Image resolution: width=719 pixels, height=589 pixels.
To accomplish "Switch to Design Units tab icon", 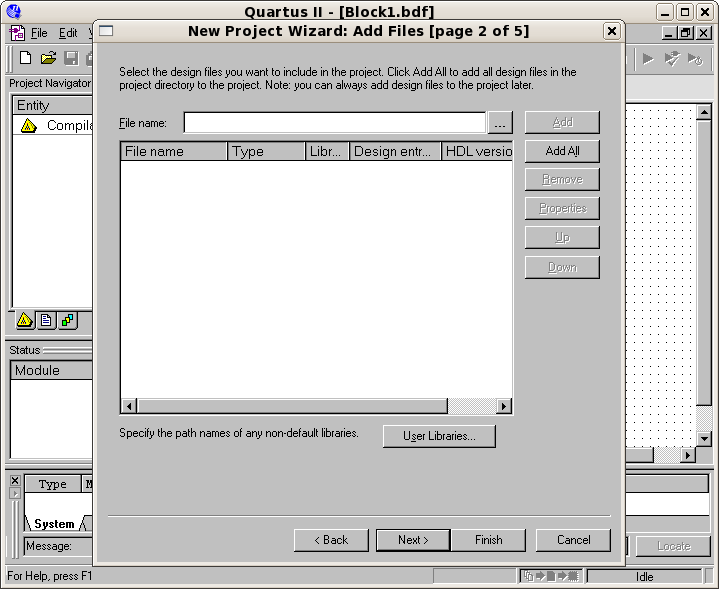I will tap(67, 320).
